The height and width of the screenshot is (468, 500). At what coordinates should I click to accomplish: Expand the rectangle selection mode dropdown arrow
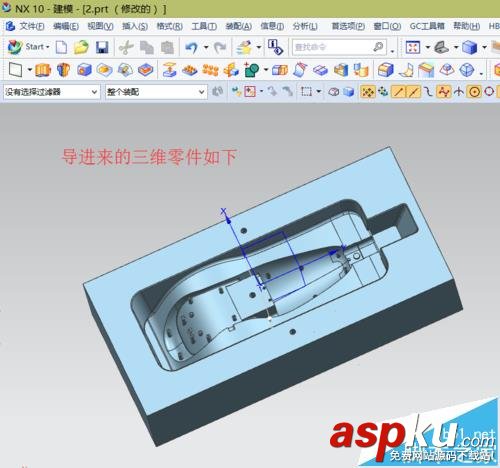tap(319, 91)
